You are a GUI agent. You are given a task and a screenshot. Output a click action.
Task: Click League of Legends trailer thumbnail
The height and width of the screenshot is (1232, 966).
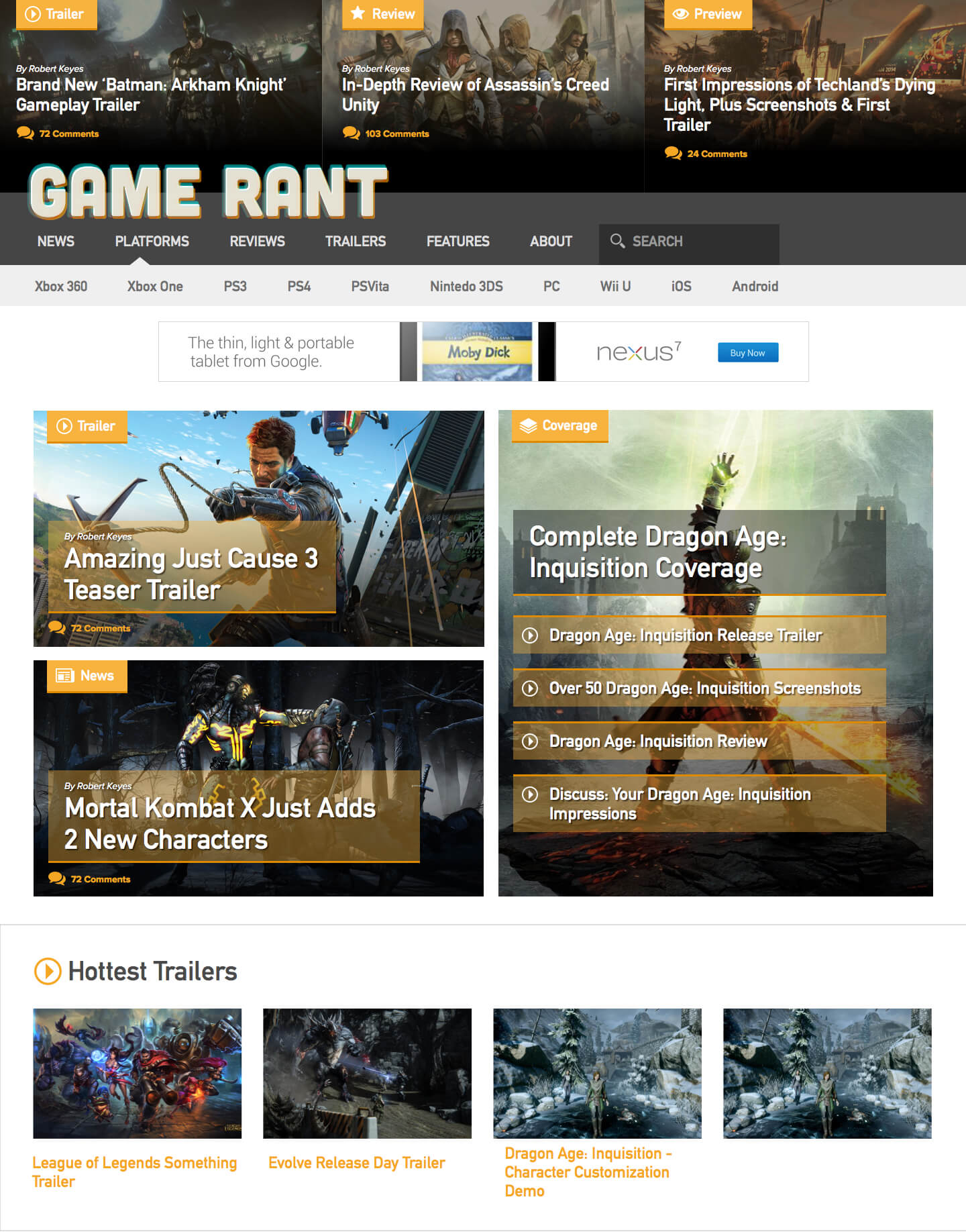[138, 1073]
